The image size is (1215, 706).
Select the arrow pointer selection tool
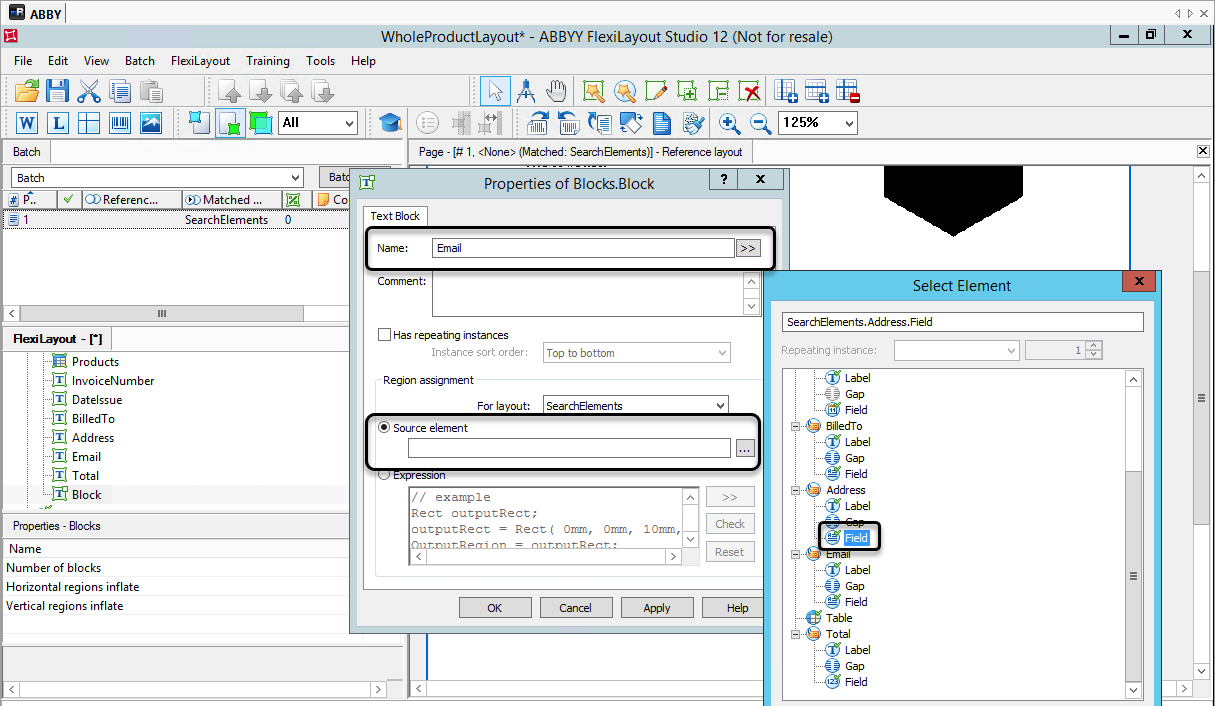pyautogui.click(x=495, y=92)
